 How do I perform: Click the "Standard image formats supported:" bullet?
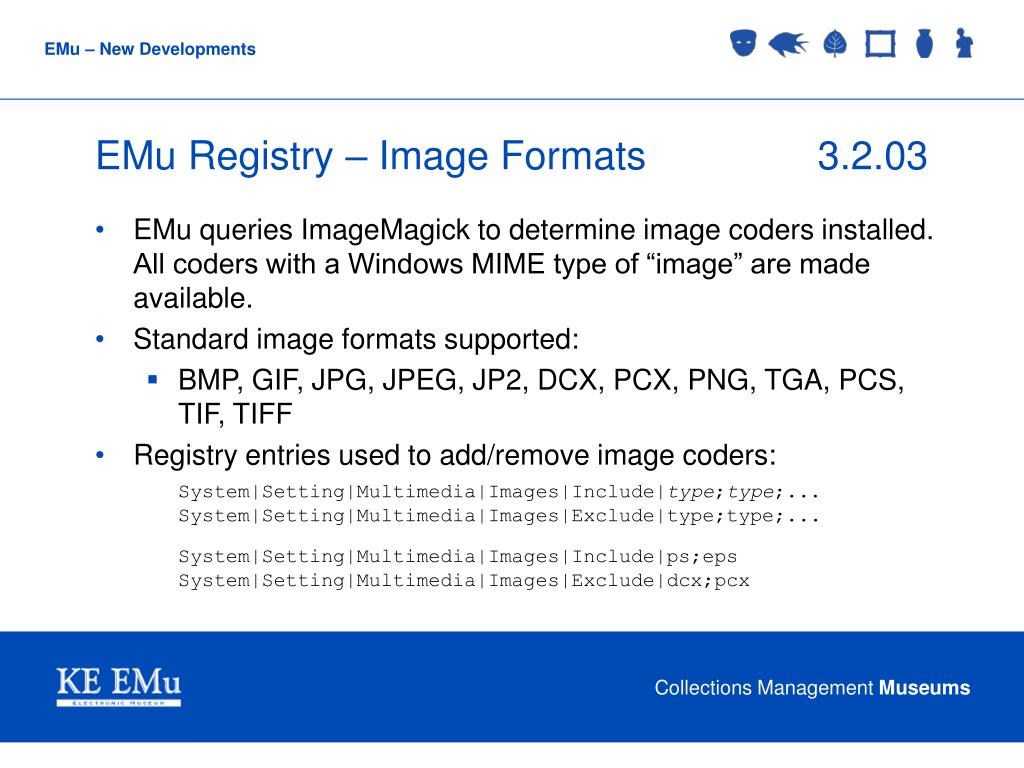point(356,340)
